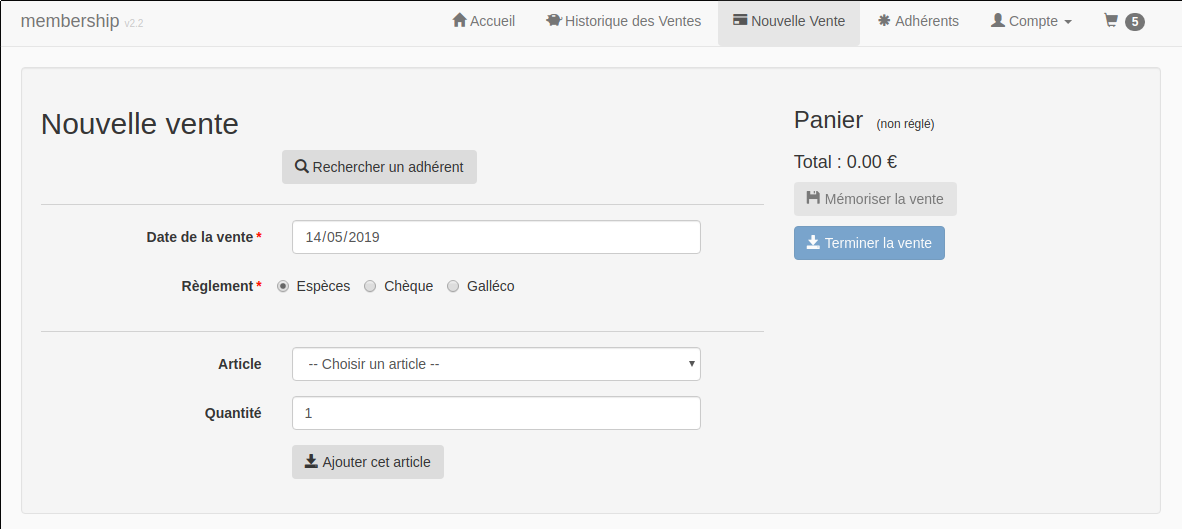Click the piggy bank icon for sales history
Viewport: 1182px width, 529px height.
(x=553, y=20)
